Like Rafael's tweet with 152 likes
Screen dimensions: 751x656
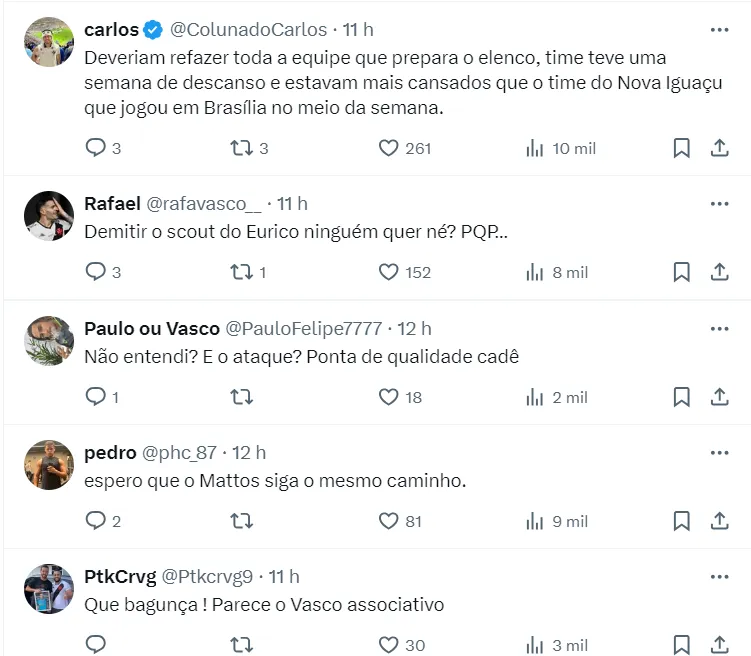click(x=389, y=272)
